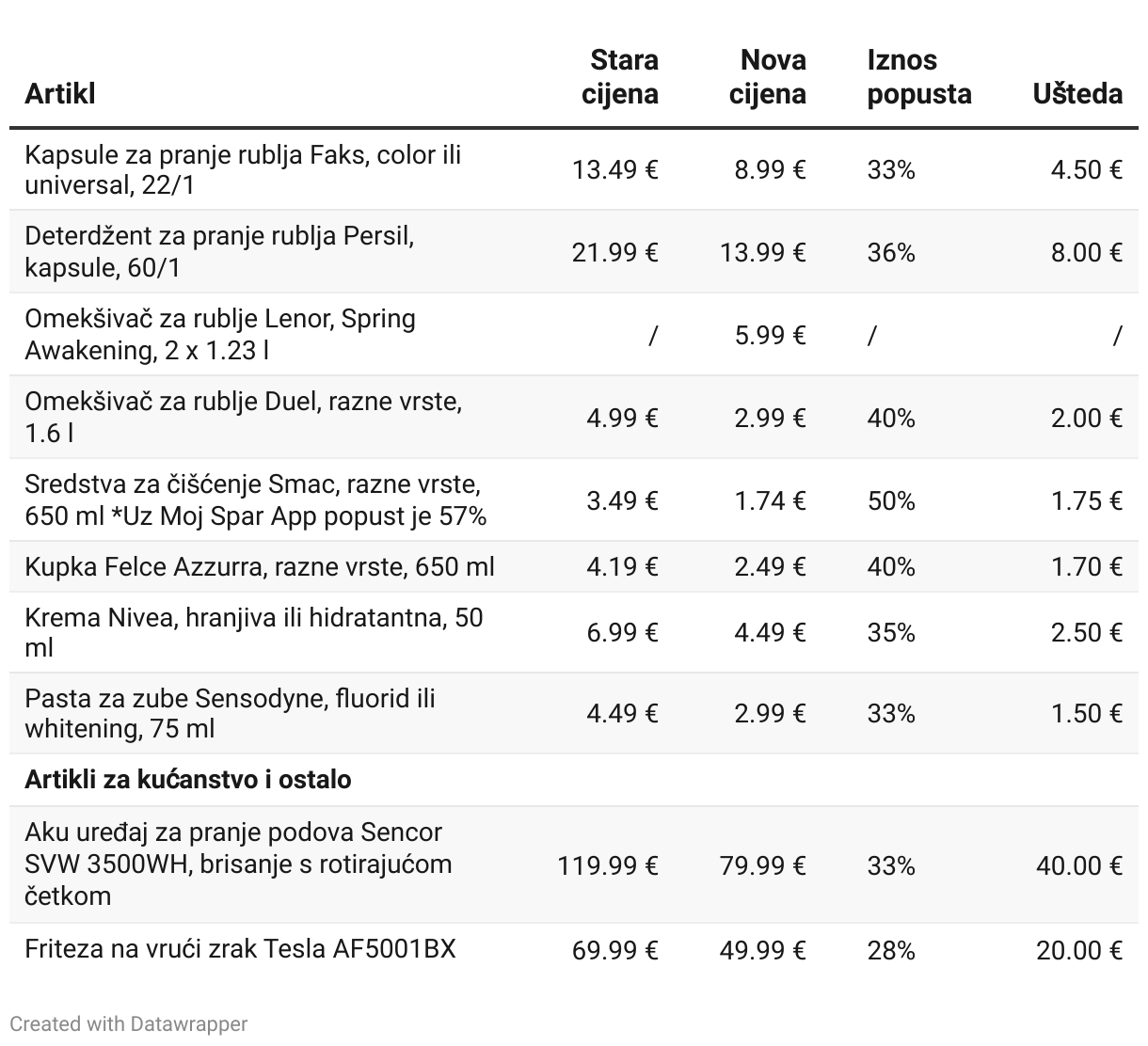Click the Artikl column header
The width and height of the screenshot is (1148, 1046).
[x=60, y=94]
